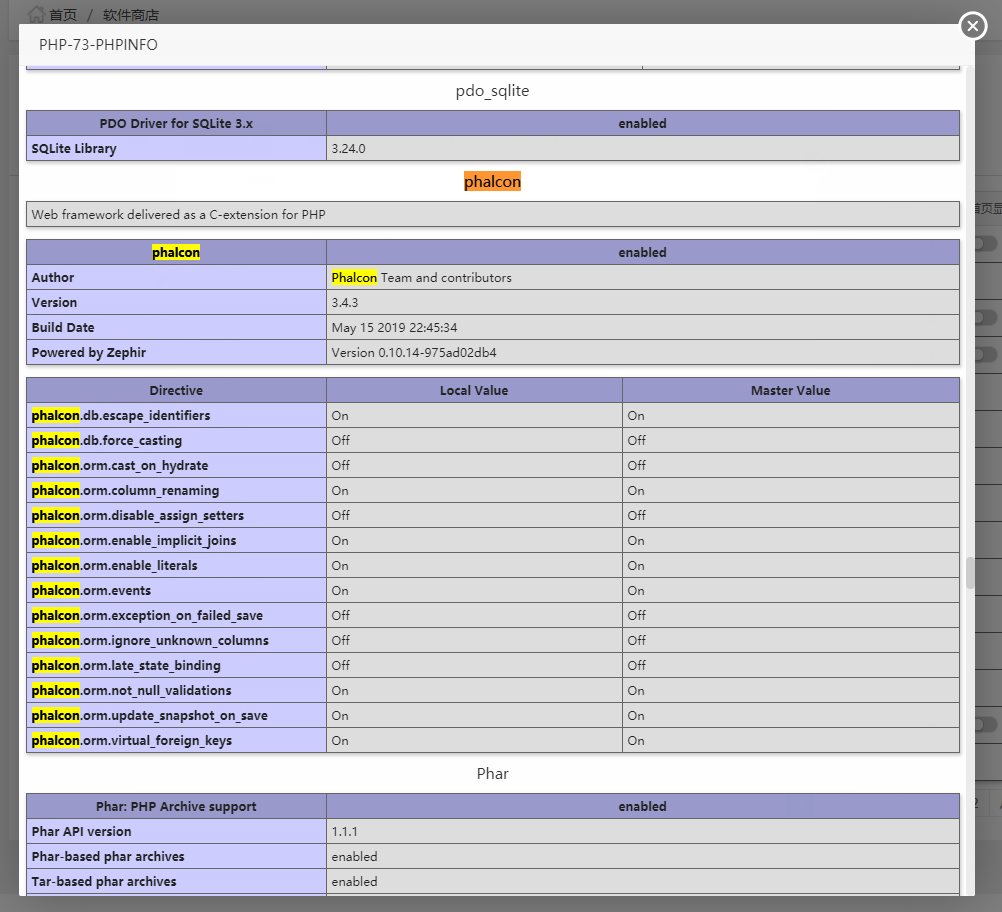The width and height of the screenshot is (1002, 912).
Task: Click phalcon.orm.disable_assign_setters directive
Action: [x=137, y=515]
